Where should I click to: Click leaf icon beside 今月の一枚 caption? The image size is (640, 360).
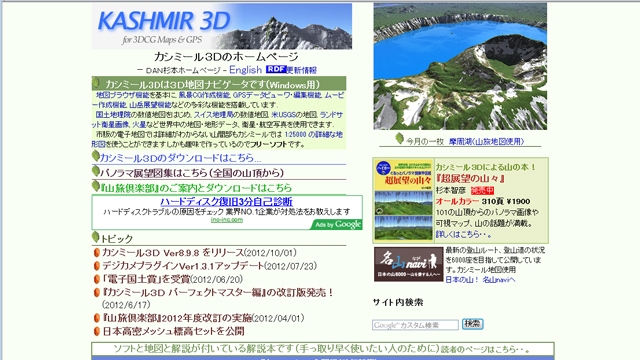click(x=400, y=139)
